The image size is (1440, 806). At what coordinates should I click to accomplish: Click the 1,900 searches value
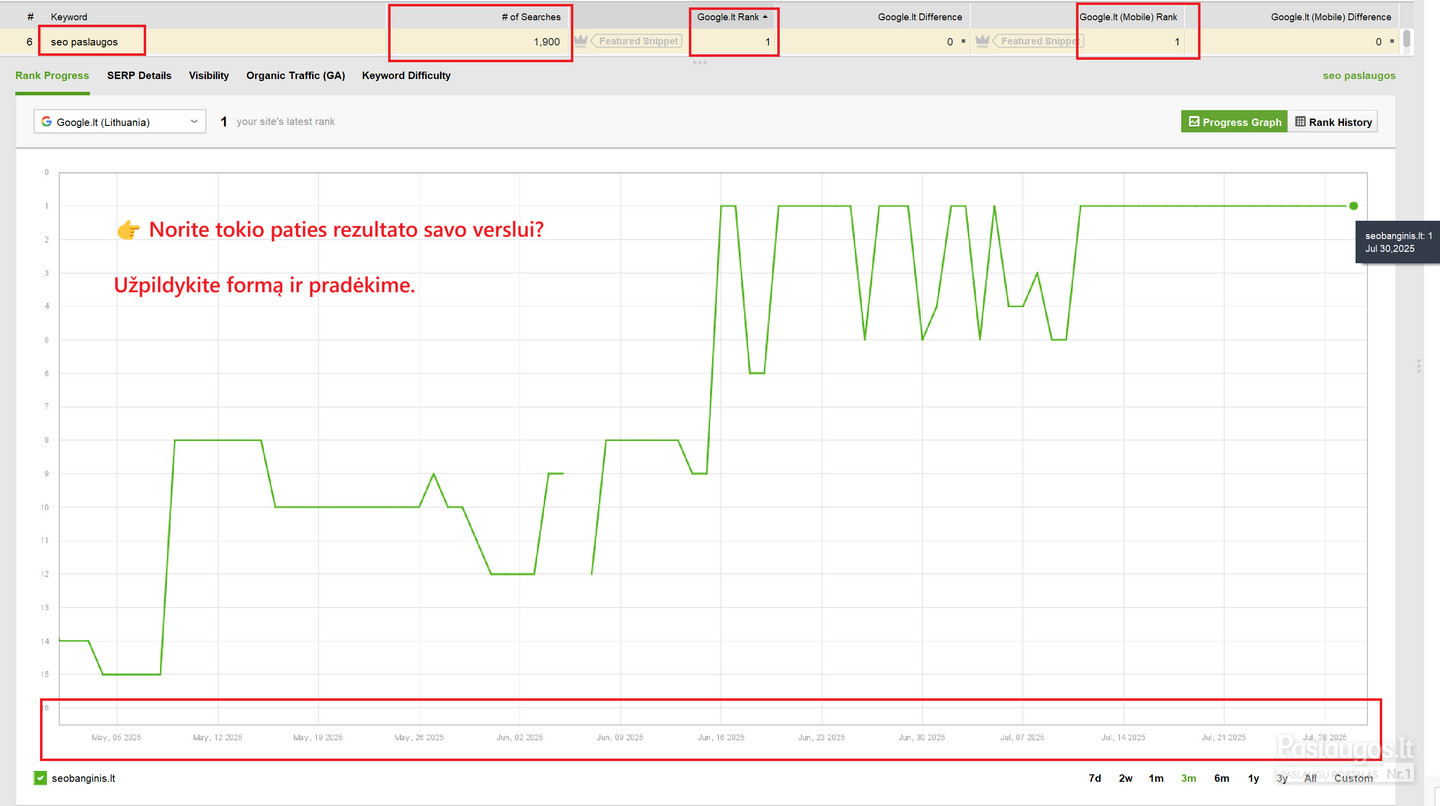[547, 42]
